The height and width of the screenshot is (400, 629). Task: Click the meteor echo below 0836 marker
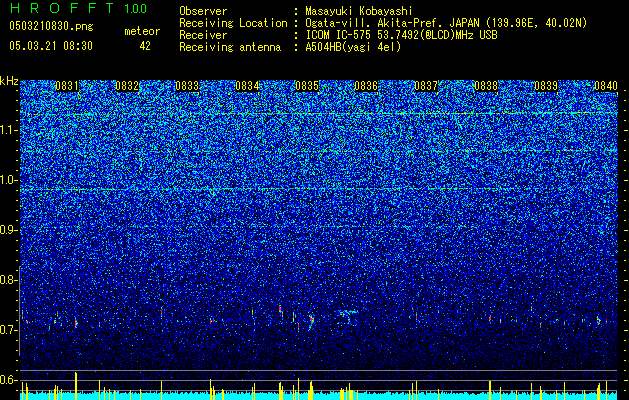[349, 316]
